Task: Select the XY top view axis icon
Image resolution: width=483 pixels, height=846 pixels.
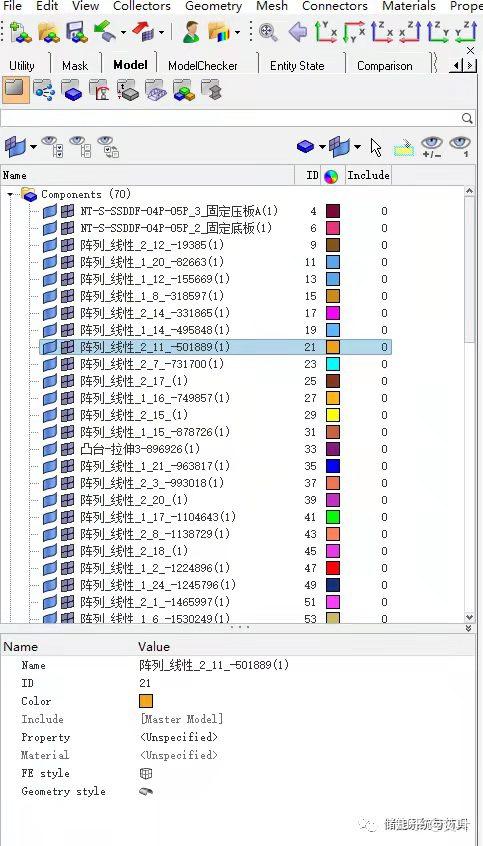Action: click(x=326, y=32)
